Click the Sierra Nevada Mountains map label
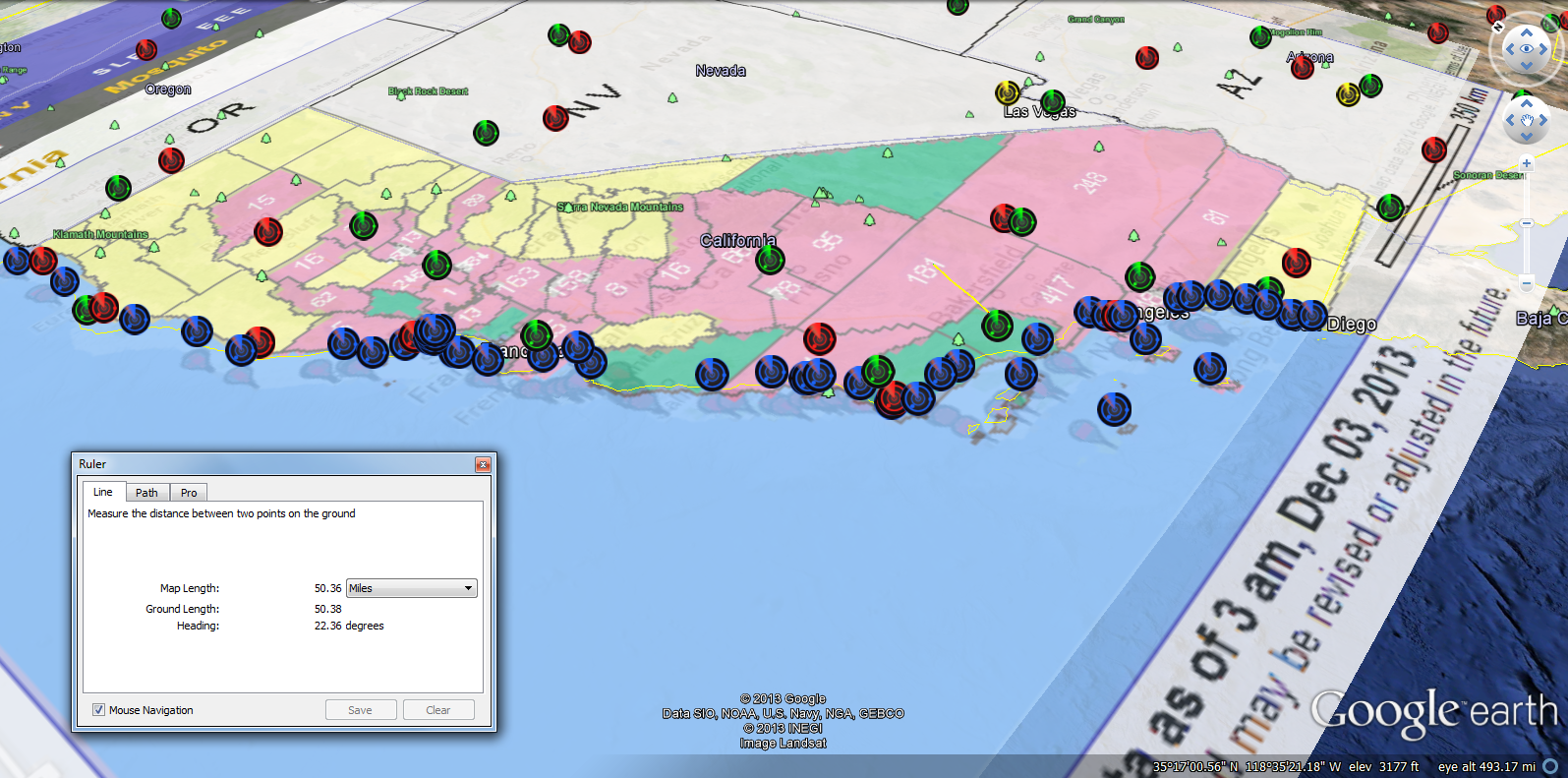Viewport: 1568px width, 778px height. click(x=621, y=208)
